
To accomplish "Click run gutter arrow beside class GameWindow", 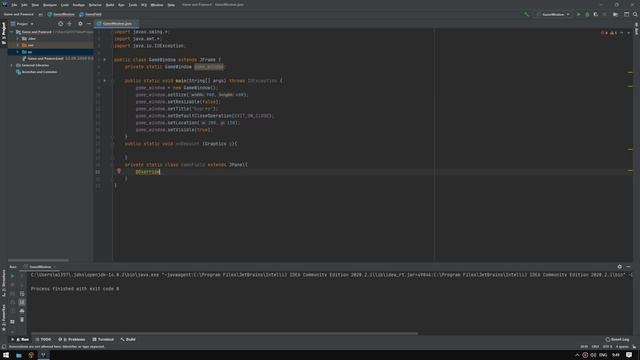I will tap(104, 60).
